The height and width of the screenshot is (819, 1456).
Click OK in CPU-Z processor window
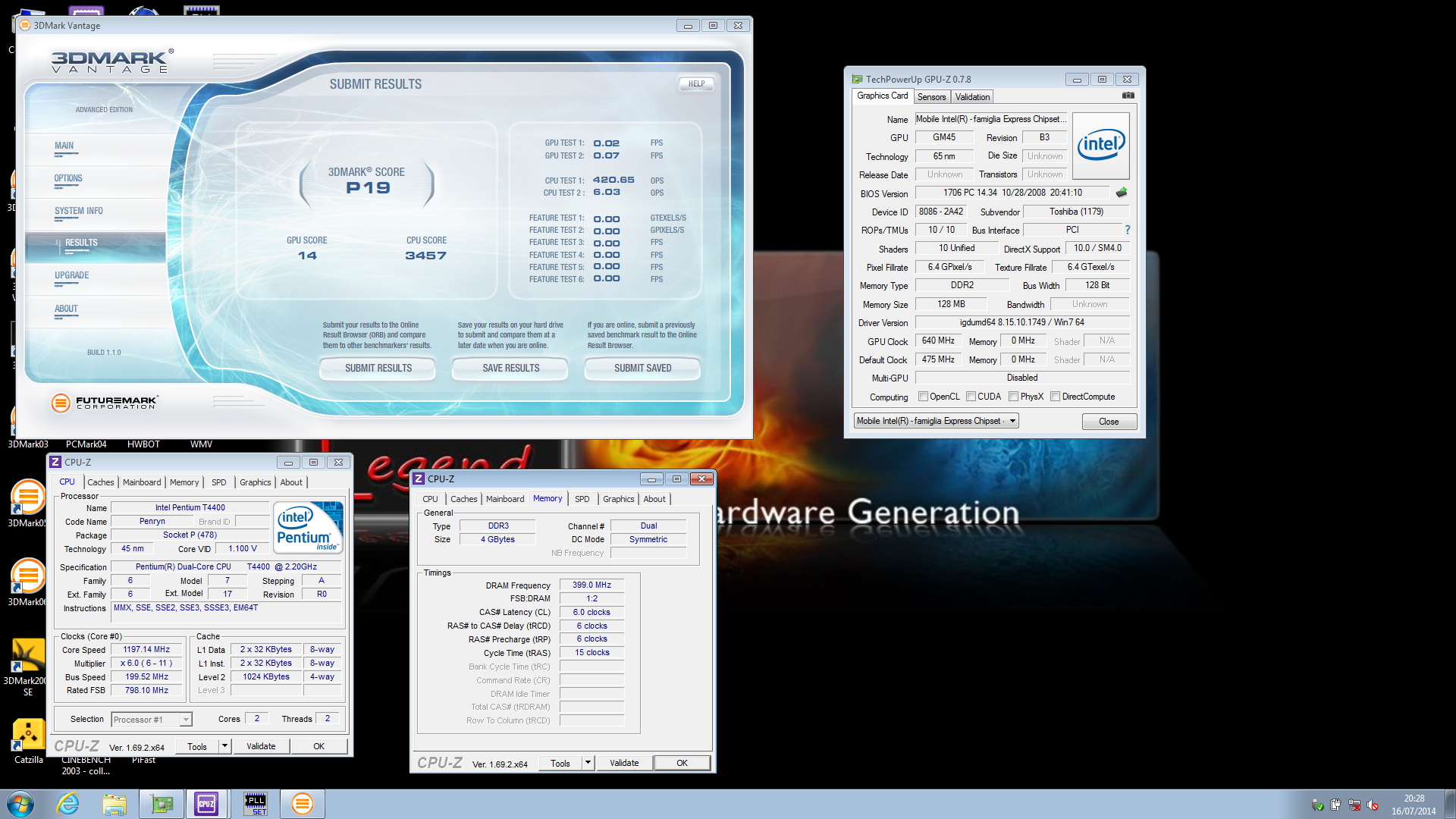(318, 746)
